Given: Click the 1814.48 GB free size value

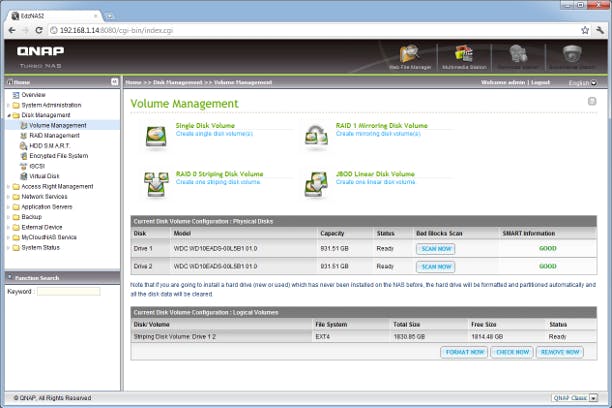Looking at the screenshot, I should pyautogui.click(x=487, y=337).
